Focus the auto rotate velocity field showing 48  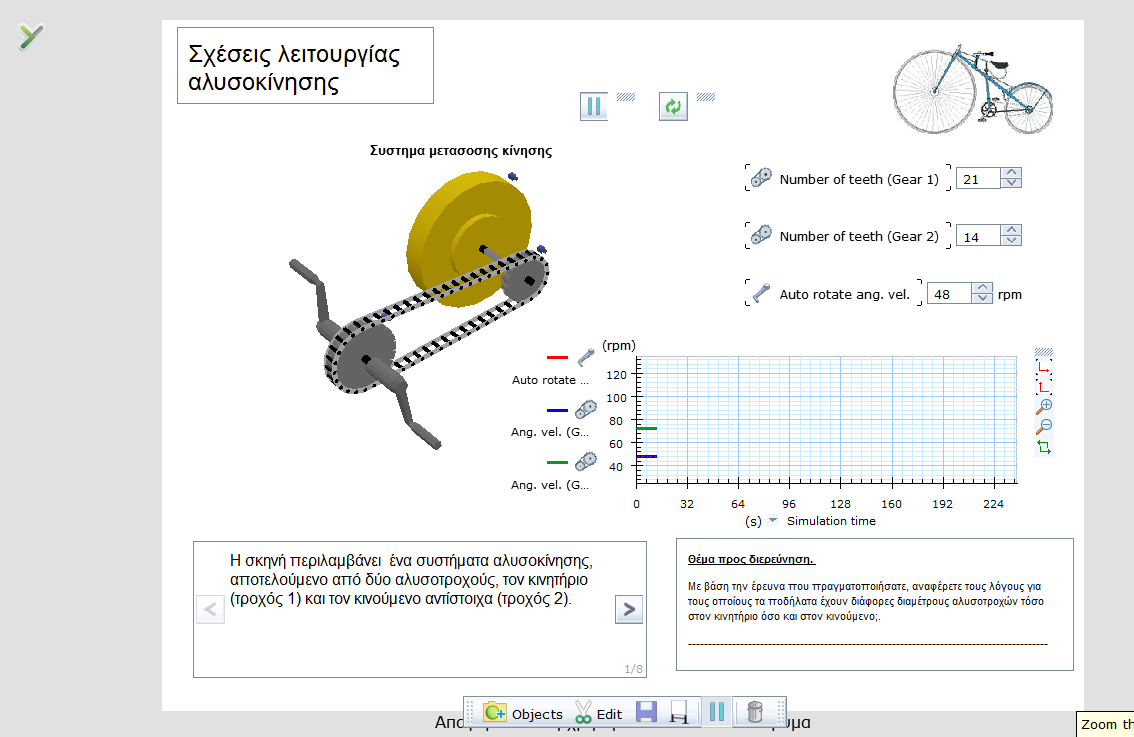coord(949,294)
